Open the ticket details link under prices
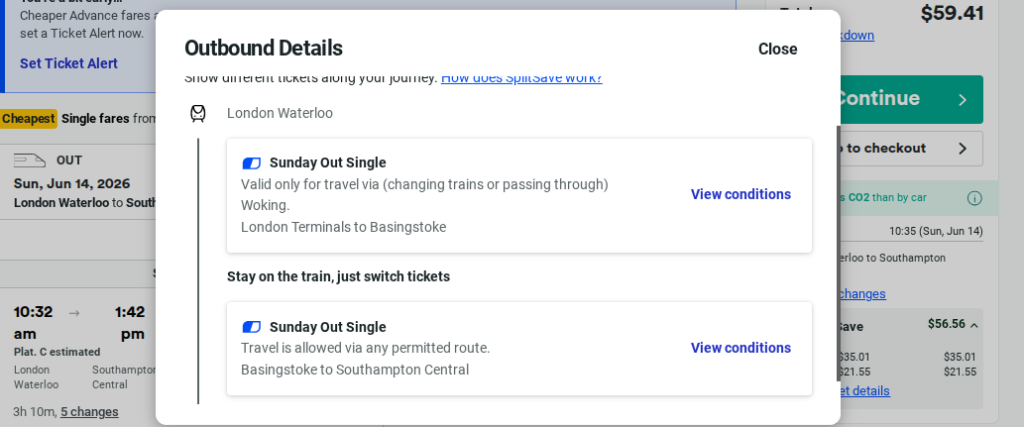Viewport: 1024px width, 427px height. click(x=866, y=390)
